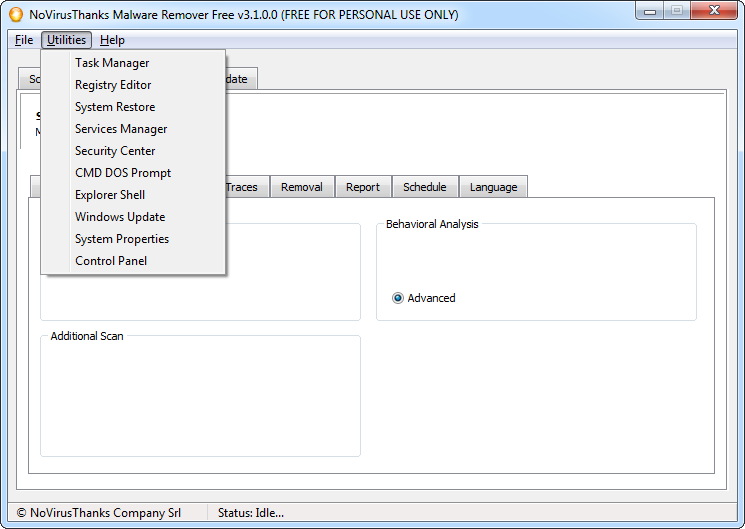This screenshot has width=745, height=529.
Task: Switch to the Removal tab
Action: (x=302, y=187)
